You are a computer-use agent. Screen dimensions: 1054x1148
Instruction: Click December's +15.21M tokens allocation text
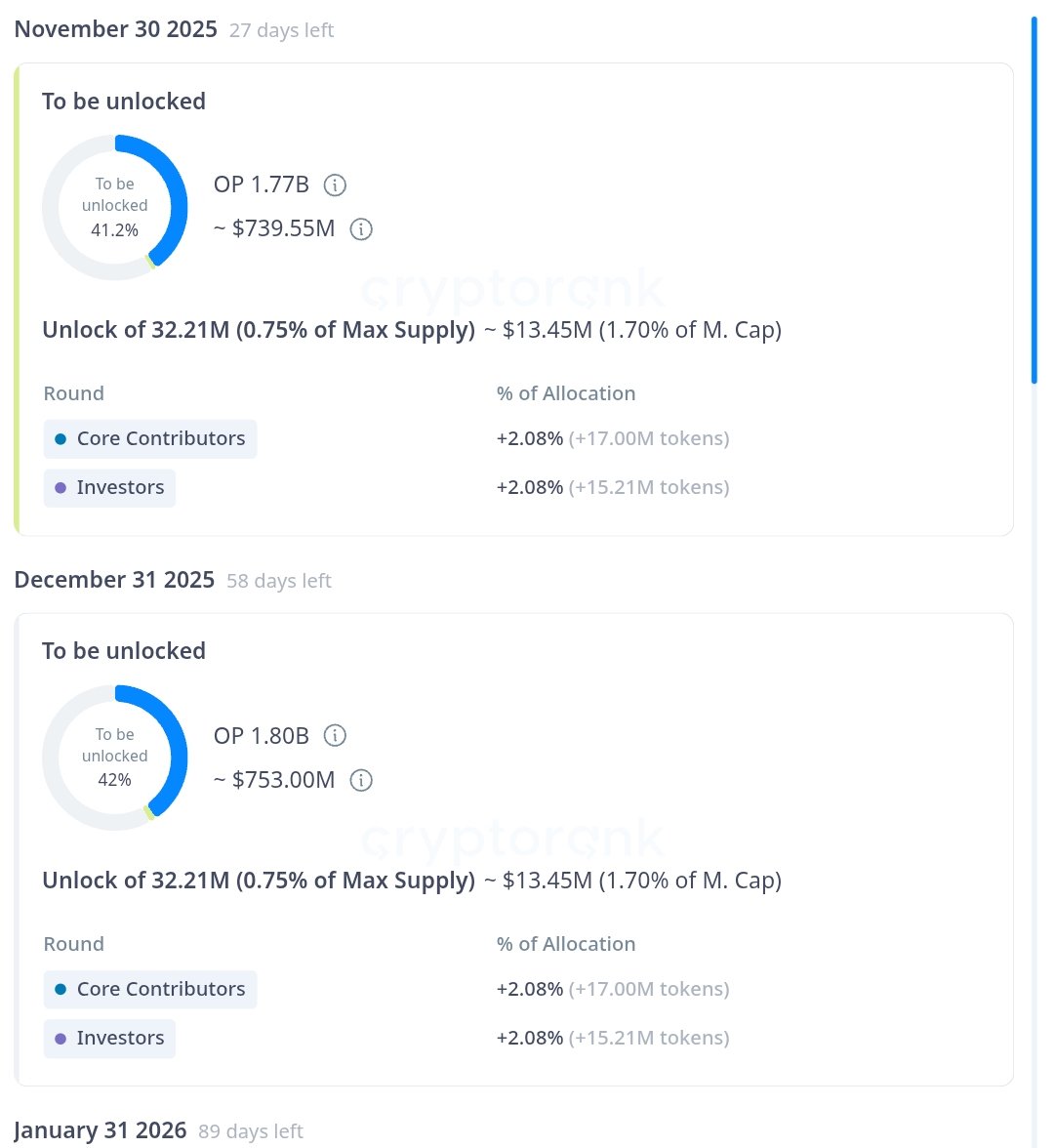649,1039
